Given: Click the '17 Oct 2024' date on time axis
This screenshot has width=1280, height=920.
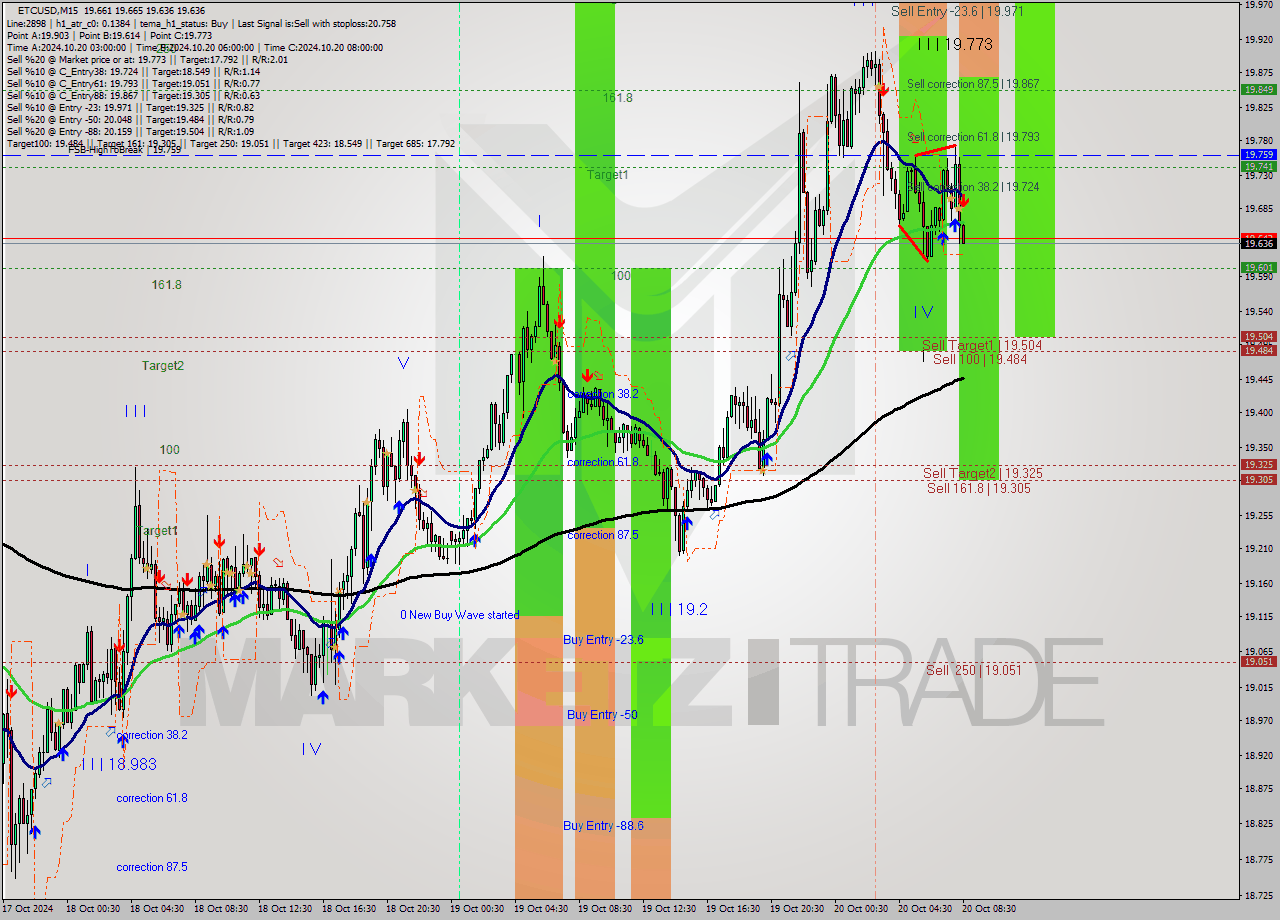Looking at the screenshot, I should pos(28,909).
